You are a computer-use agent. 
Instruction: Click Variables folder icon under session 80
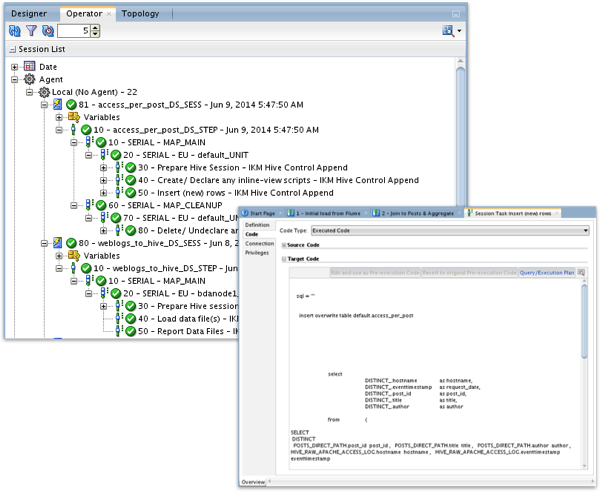point(73,255)
